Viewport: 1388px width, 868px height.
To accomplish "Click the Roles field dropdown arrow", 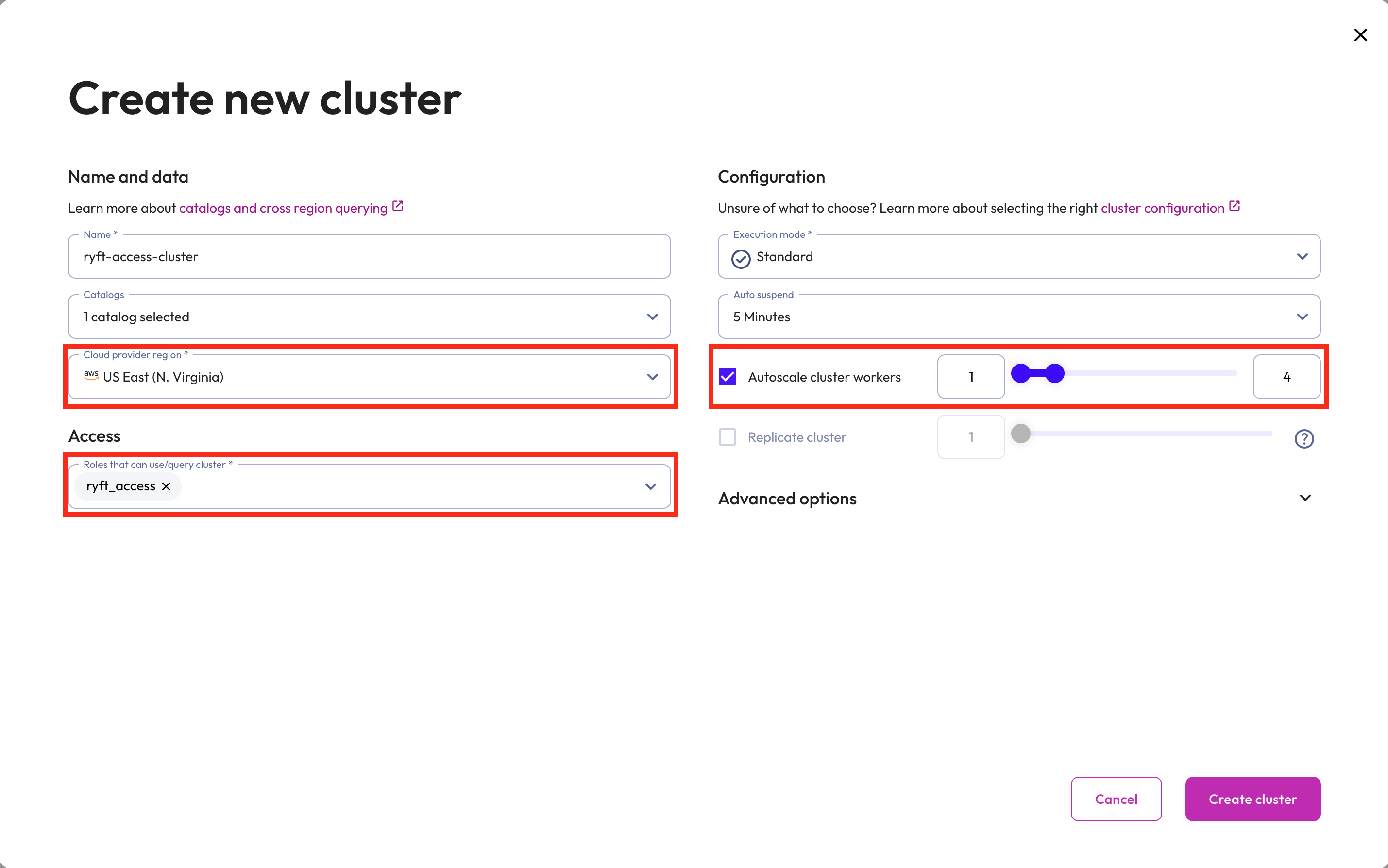I will [650, 486].
